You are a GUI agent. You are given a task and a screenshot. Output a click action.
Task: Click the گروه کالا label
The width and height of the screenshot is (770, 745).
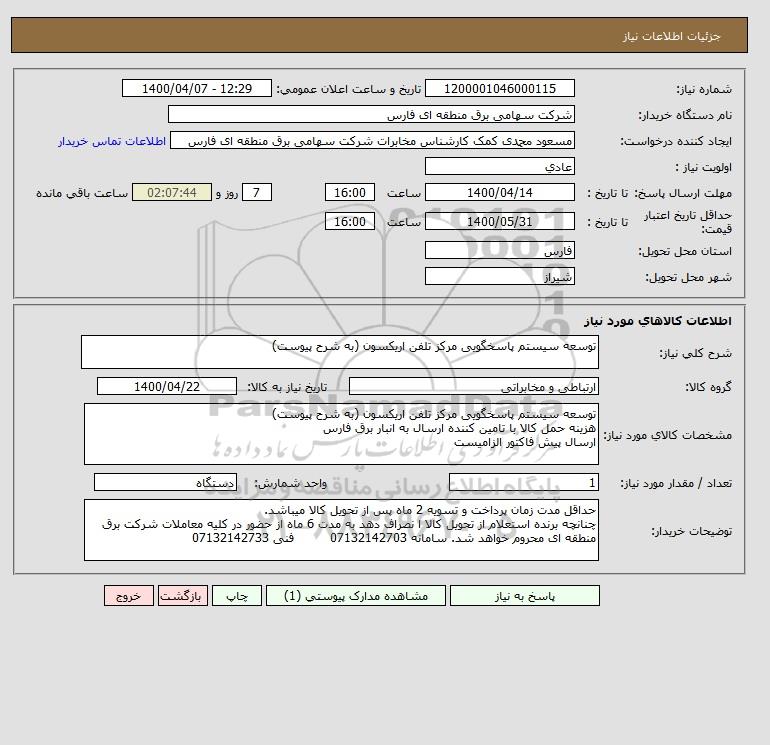click(709, 387)
